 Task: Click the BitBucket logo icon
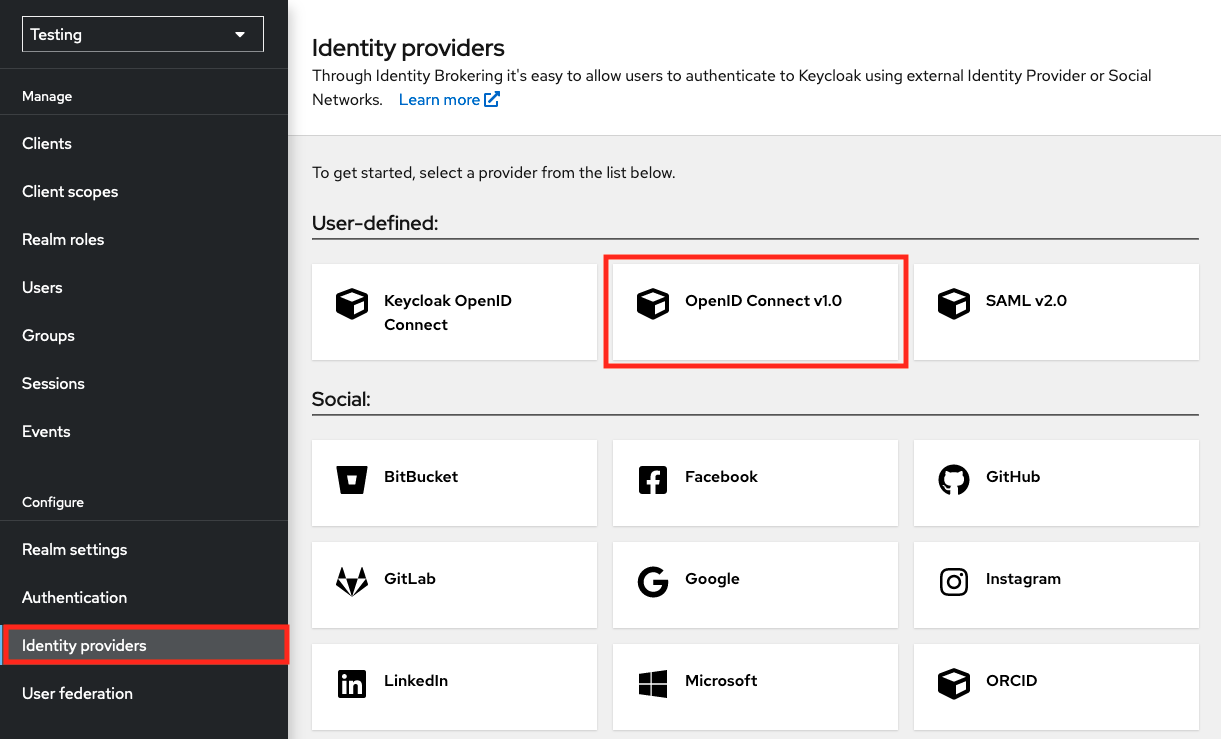[352, 480]
